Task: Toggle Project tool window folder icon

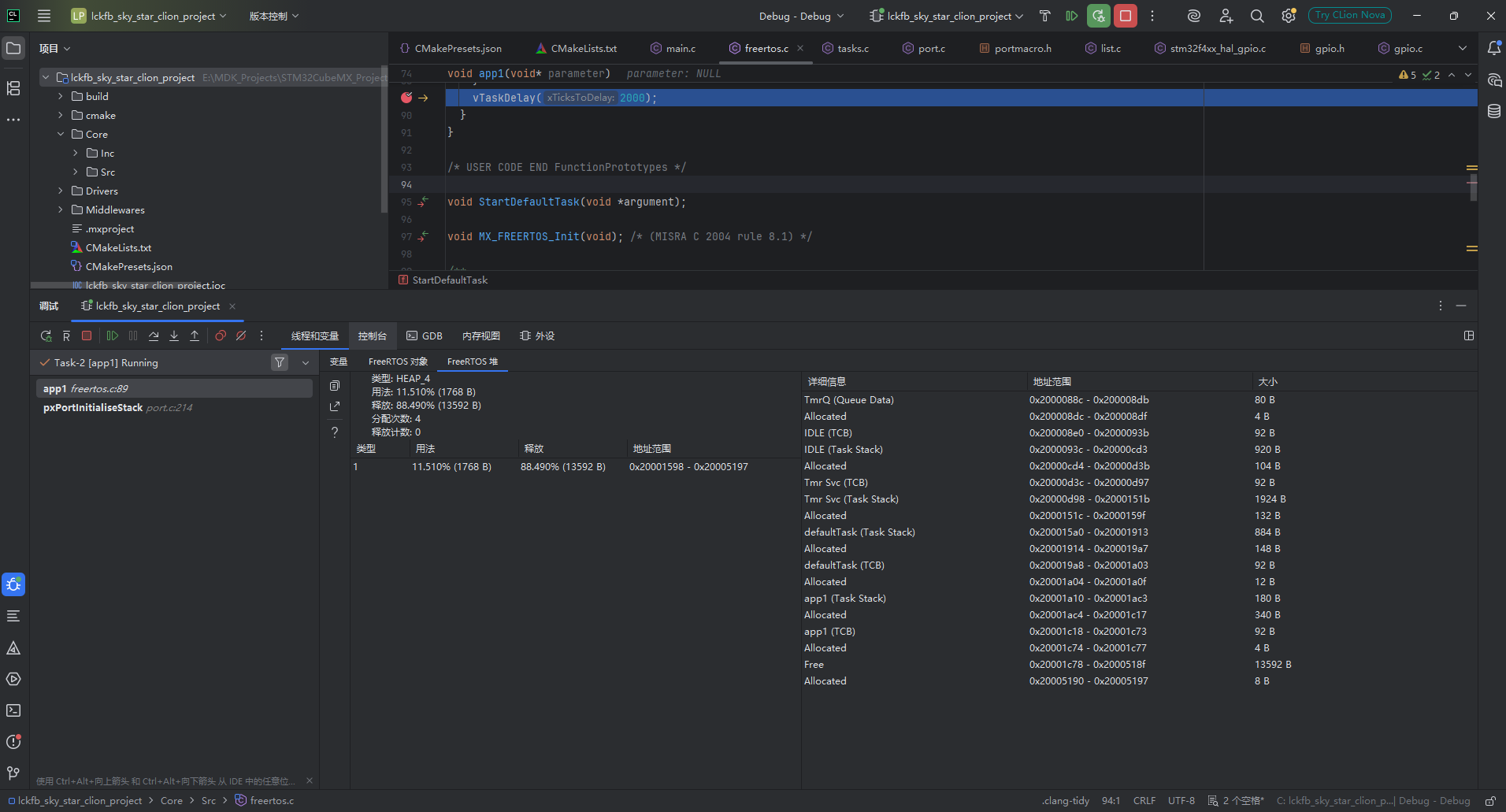Action: click(13, 48)
